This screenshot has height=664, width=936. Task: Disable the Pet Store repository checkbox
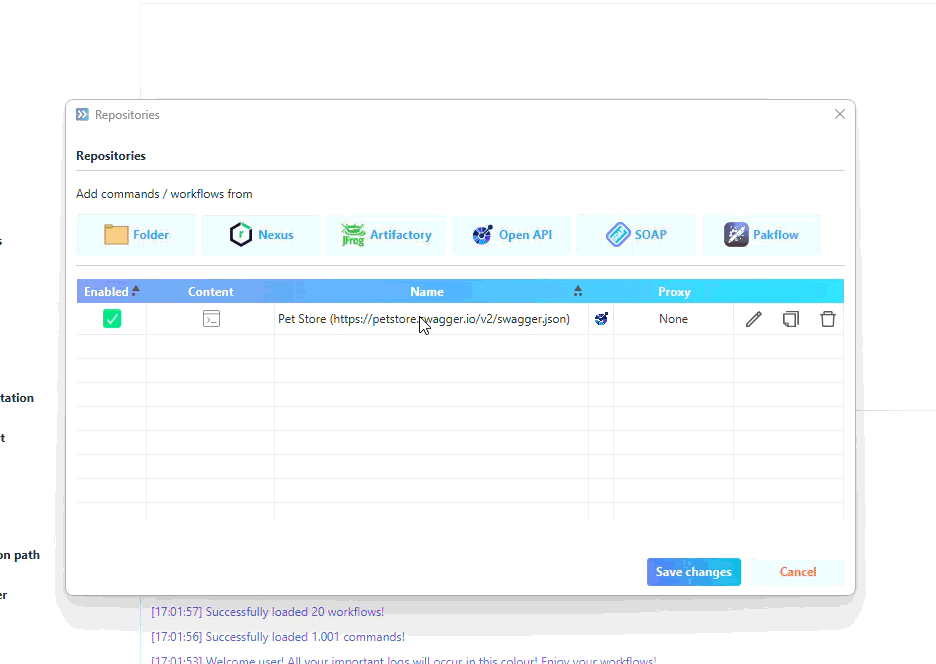[x=112, y=319]
